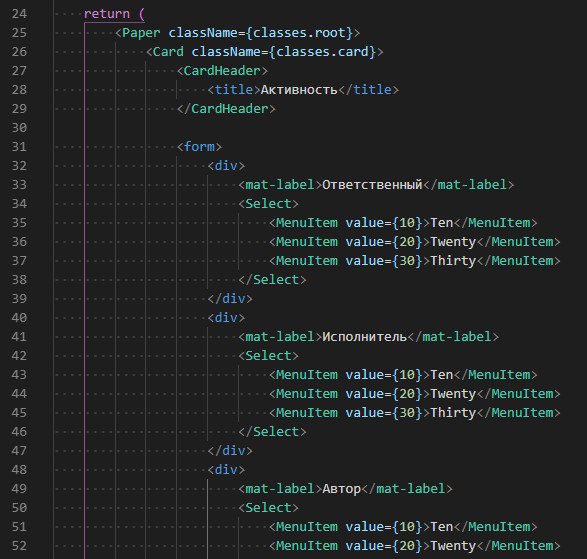This screenshot has width=587, height=559.
Task: Click opening MenuItem tag name on line 37
Action: [307, 261]
